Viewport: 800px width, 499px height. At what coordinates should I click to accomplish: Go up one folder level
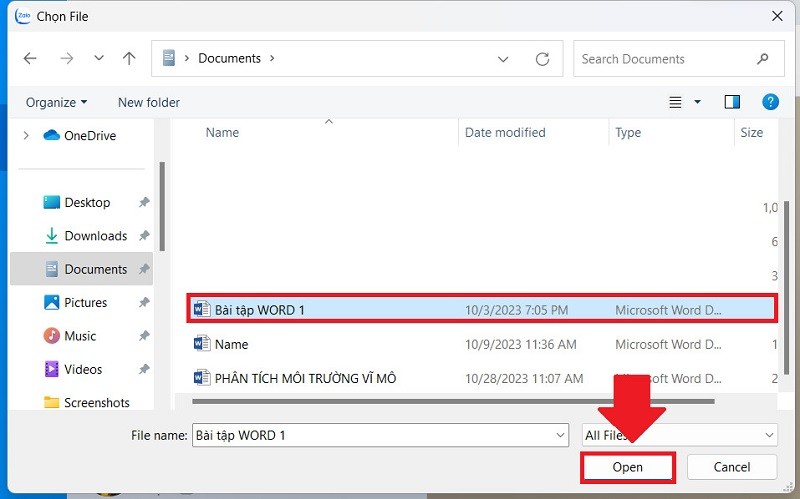pyautogui.click(x=129, y=59)
